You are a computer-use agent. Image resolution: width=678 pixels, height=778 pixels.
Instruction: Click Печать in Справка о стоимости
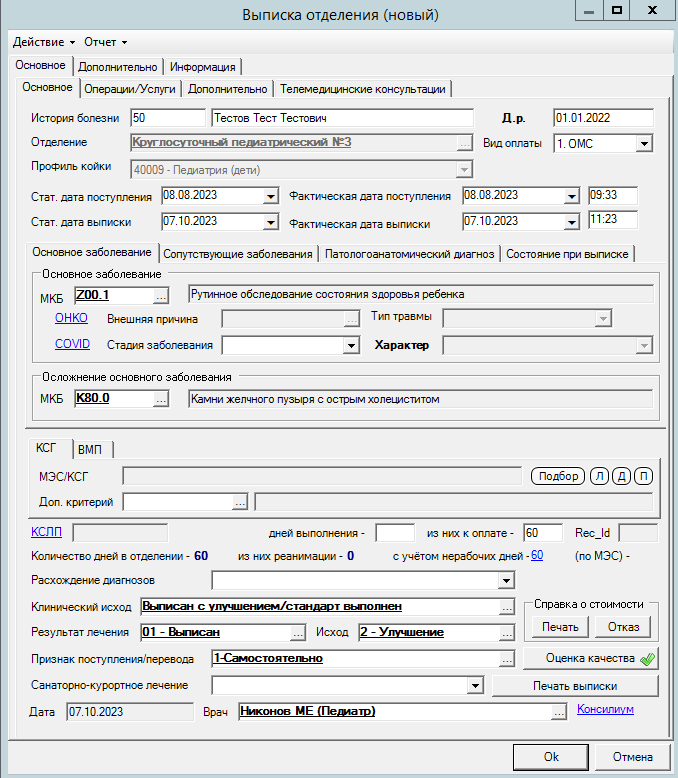click(x=560, y=627)
